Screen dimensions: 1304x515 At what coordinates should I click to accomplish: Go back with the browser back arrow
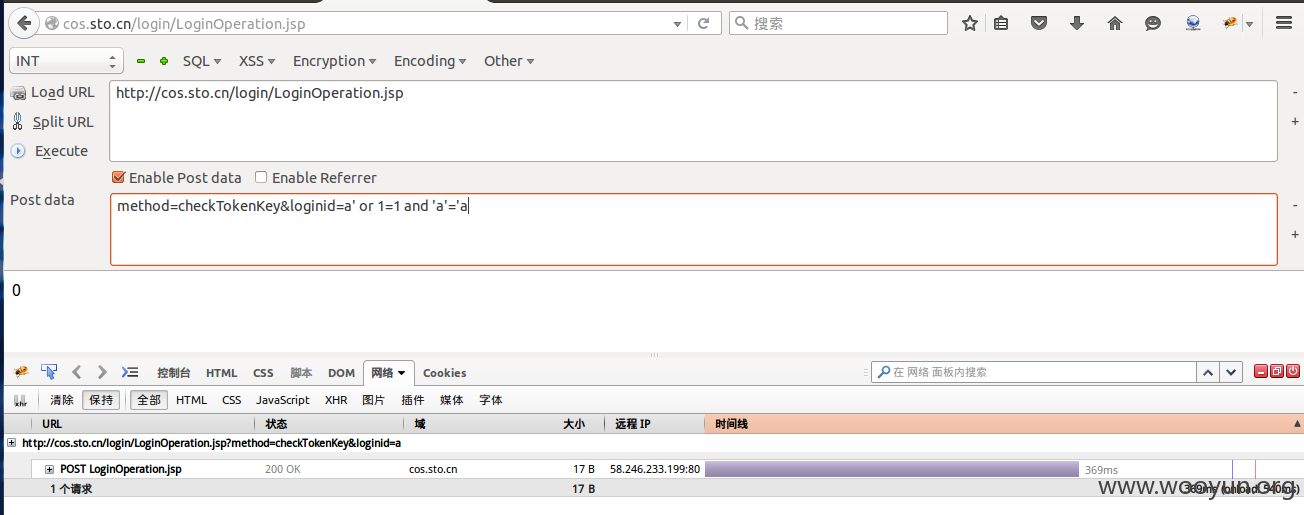[23, 23]
